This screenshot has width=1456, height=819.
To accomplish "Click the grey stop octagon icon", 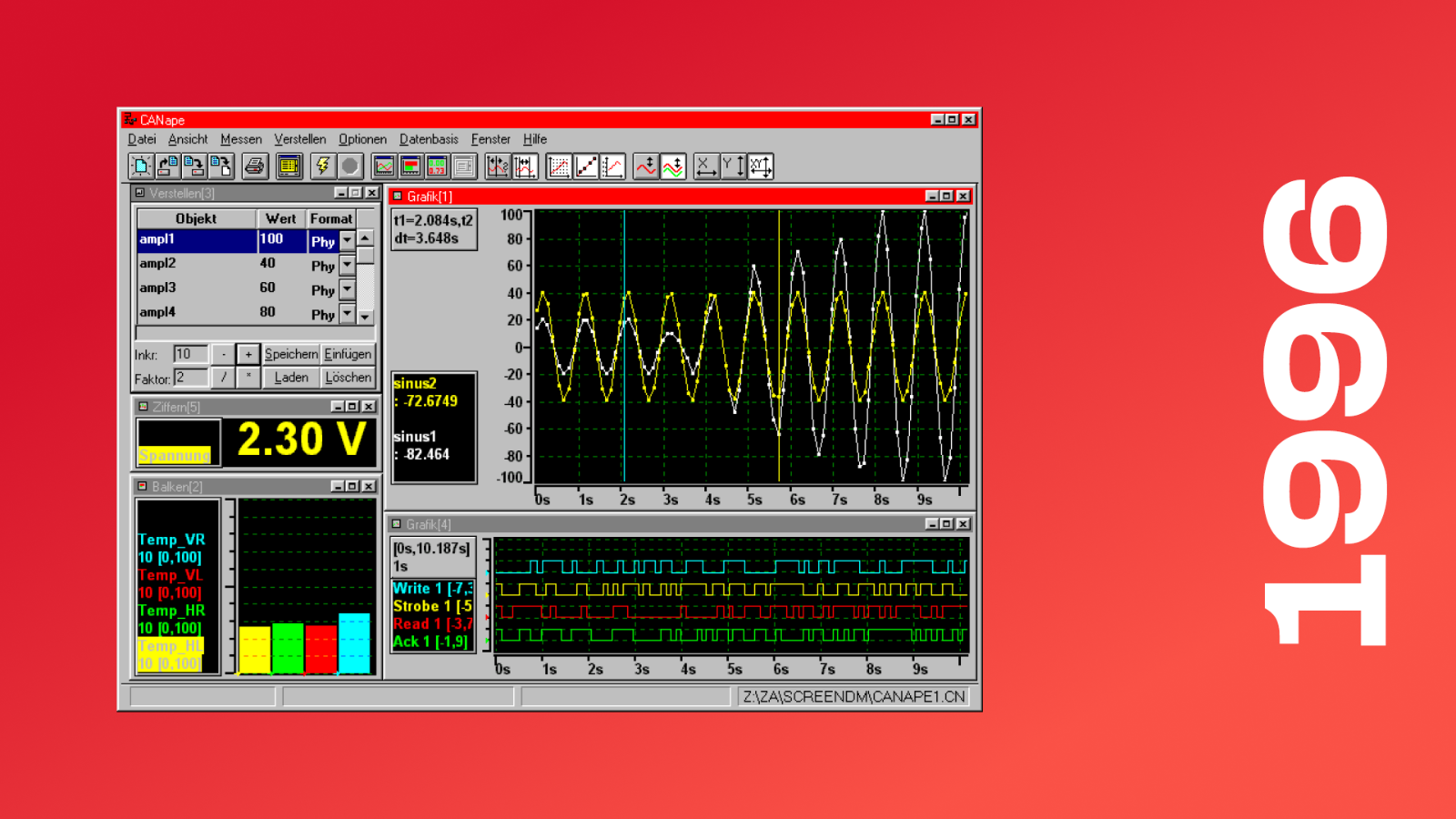I will click(x=350, y=166).
